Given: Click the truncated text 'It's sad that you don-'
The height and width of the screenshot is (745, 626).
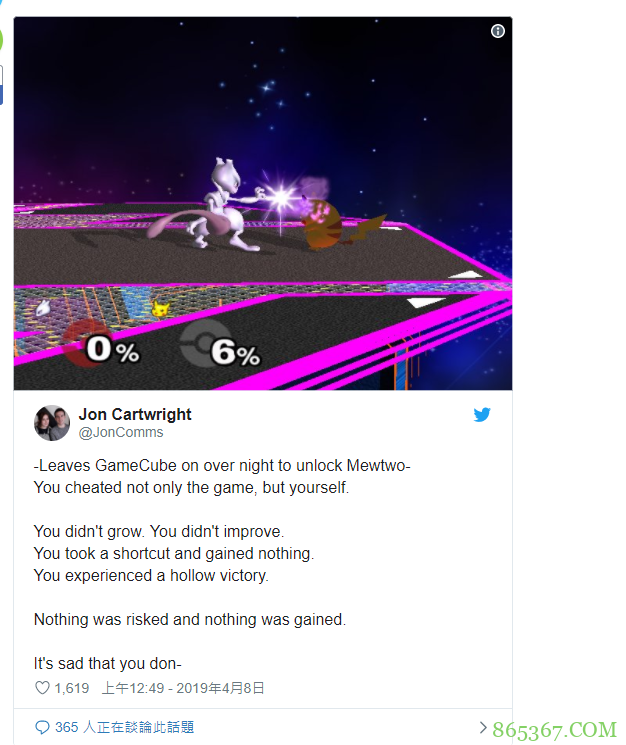Looking at the screenshot, I should coord(108,663).
